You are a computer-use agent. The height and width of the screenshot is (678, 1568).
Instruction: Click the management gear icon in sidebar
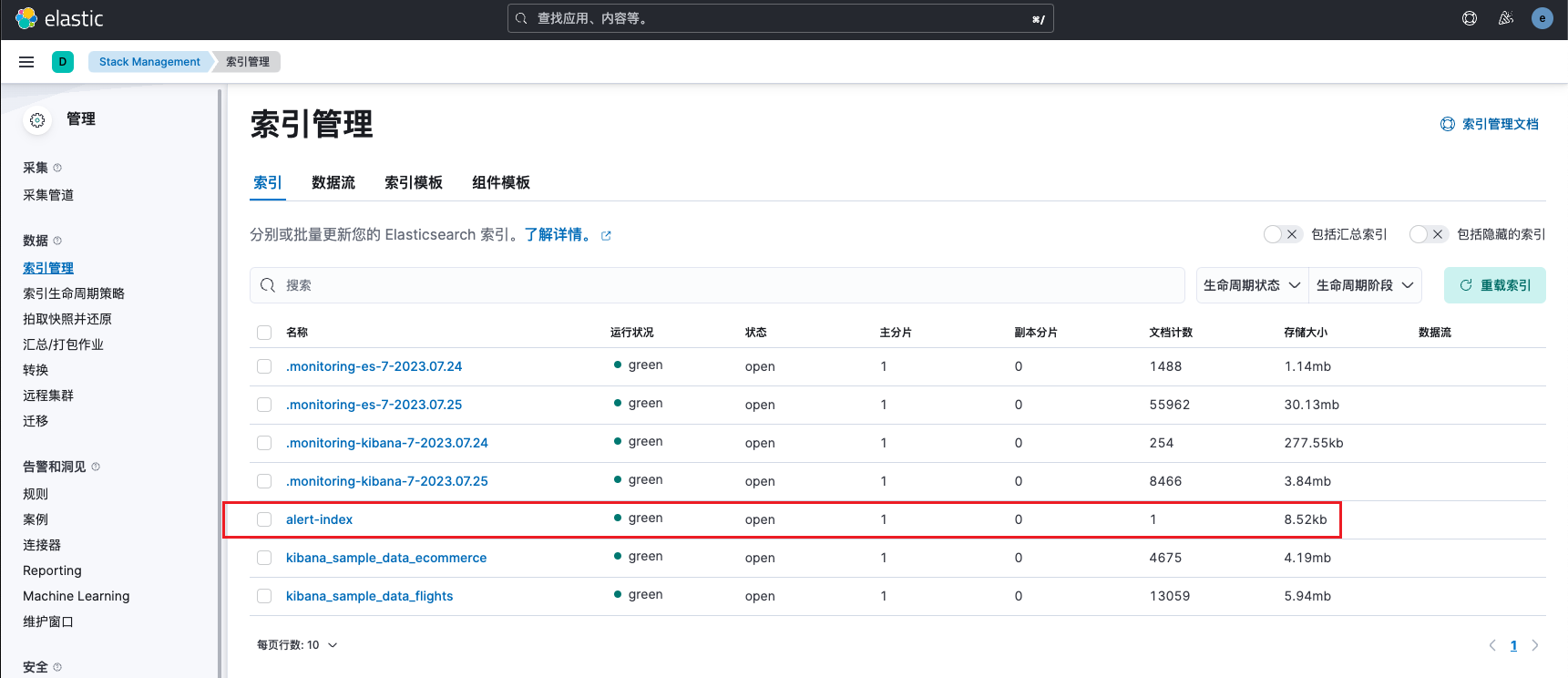[x=37, y=119]
